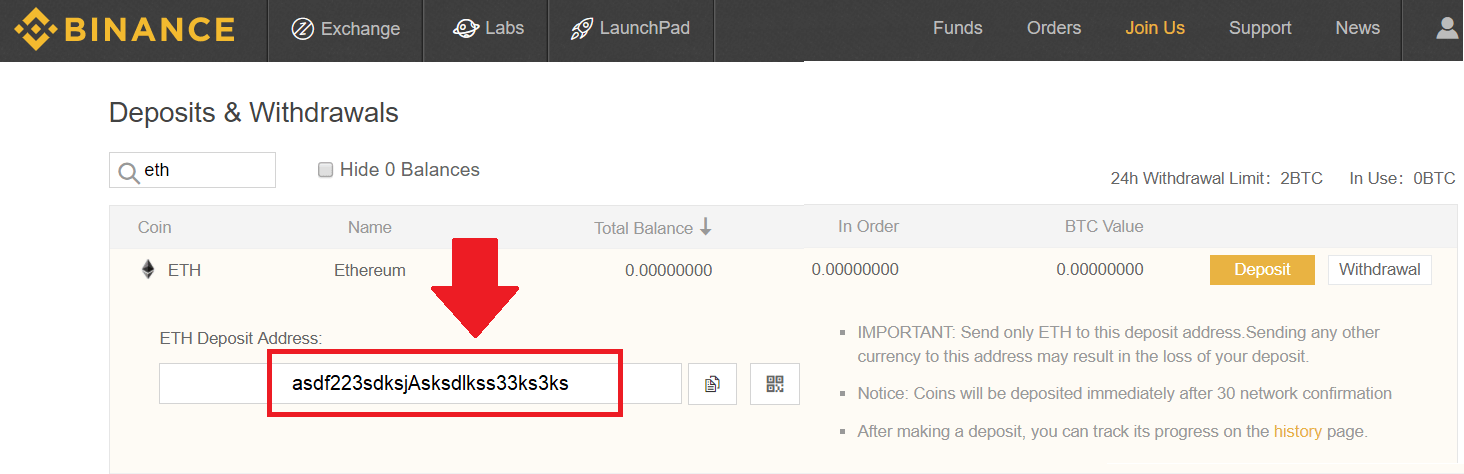The image size is (1464, 474).
Task: Click the Coin column header
Action: (x=154, y=227)
